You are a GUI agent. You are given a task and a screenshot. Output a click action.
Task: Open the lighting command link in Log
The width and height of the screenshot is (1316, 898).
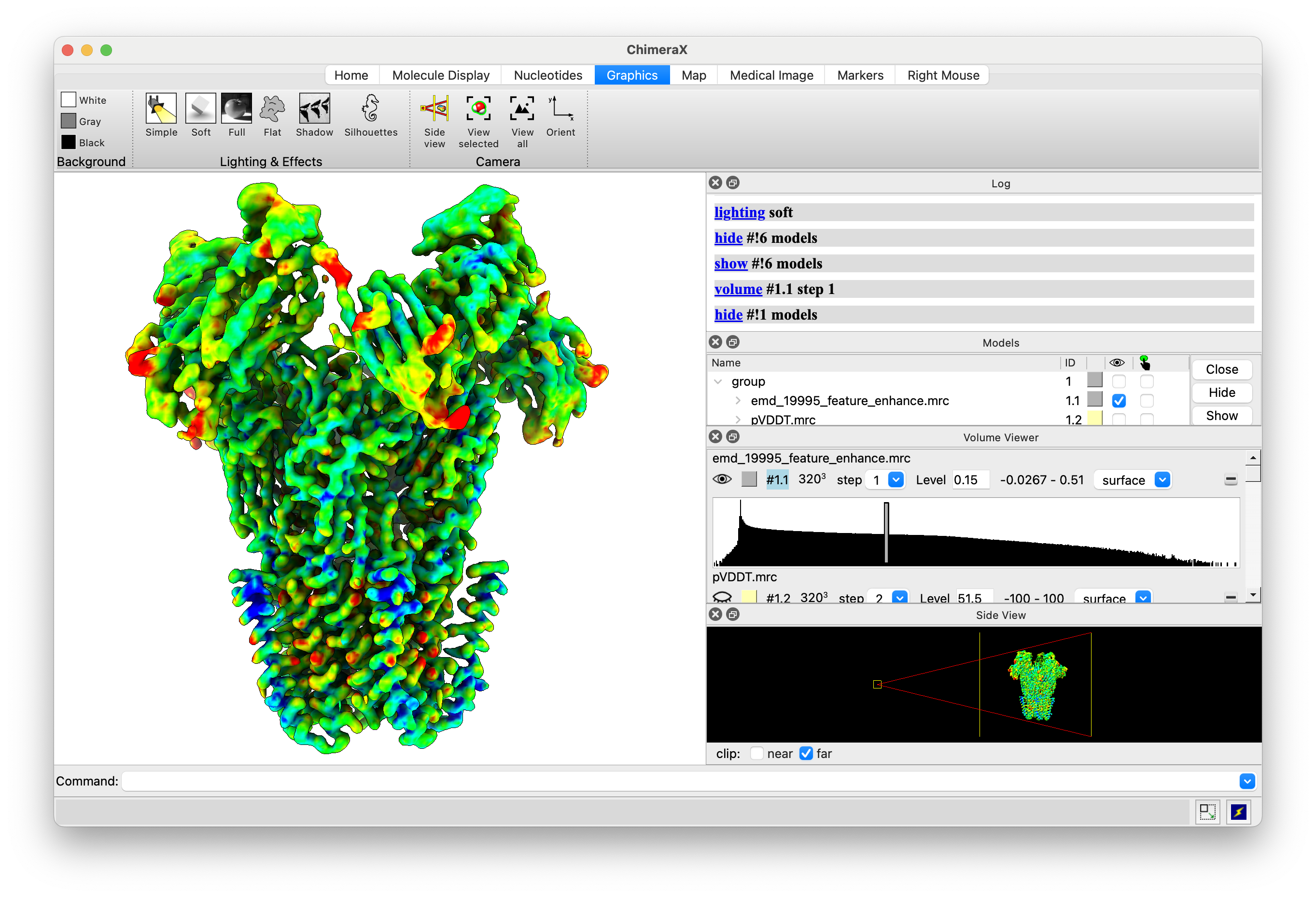pos(739,212)
